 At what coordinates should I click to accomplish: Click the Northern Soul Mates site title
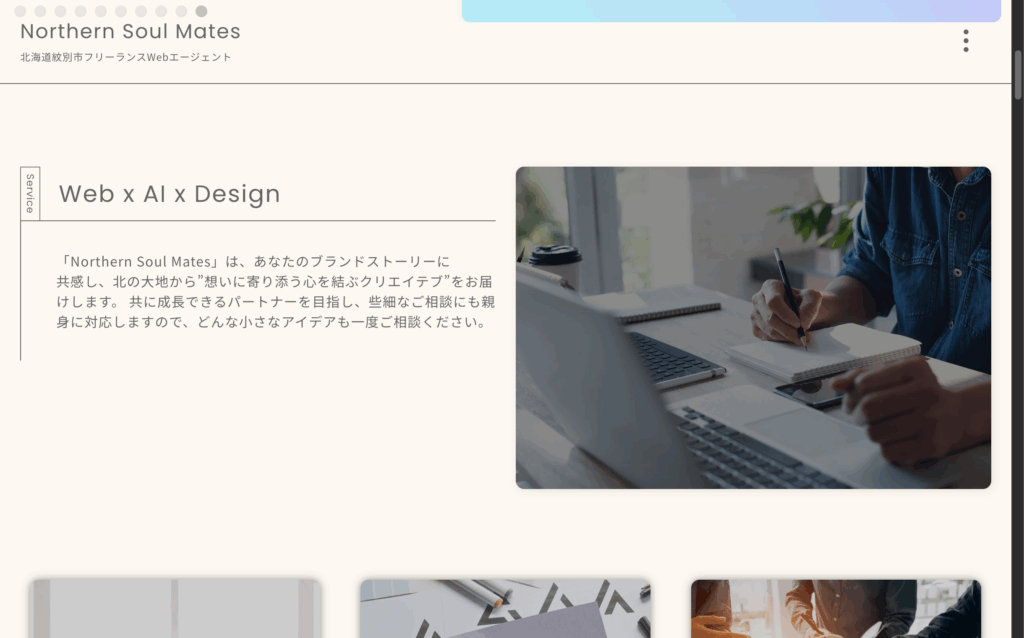[130, 31]
